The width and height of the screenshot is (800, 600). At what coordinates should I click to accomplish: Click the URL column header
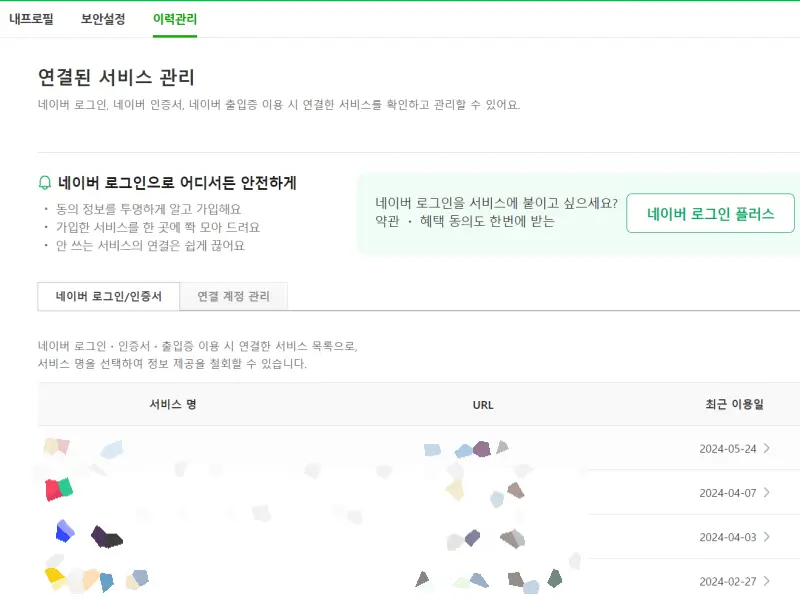(x=483, y=405)
